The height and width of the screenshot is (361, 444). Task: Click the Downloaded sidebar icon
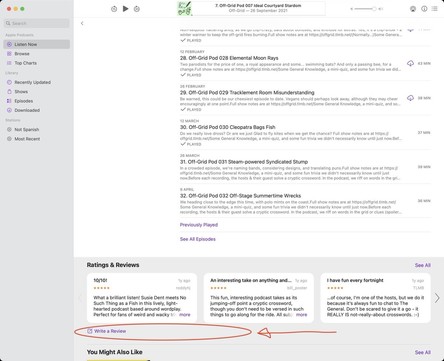[x=9, y=110]
